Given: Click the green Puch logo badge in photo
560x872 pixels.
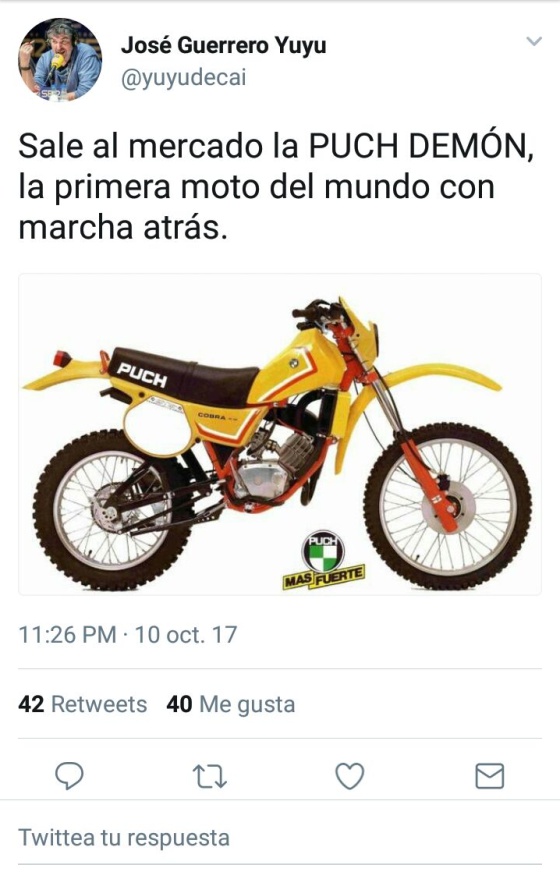Looking at the screenshot, I should pos(323,551).
